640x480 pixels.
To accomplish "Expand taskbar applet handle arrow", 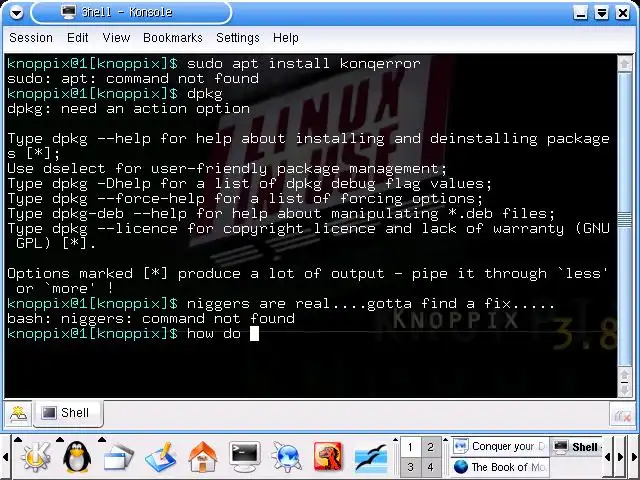I will (446, 440).
